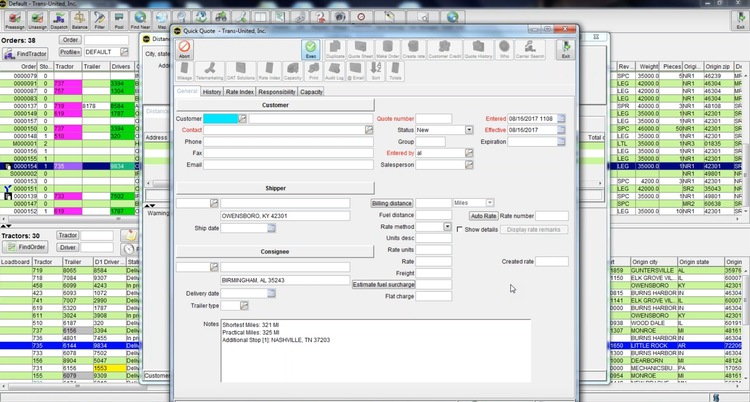Click the Auto Rate button
The height and width of the screenshot is (402, 750).
coord(484,216)
